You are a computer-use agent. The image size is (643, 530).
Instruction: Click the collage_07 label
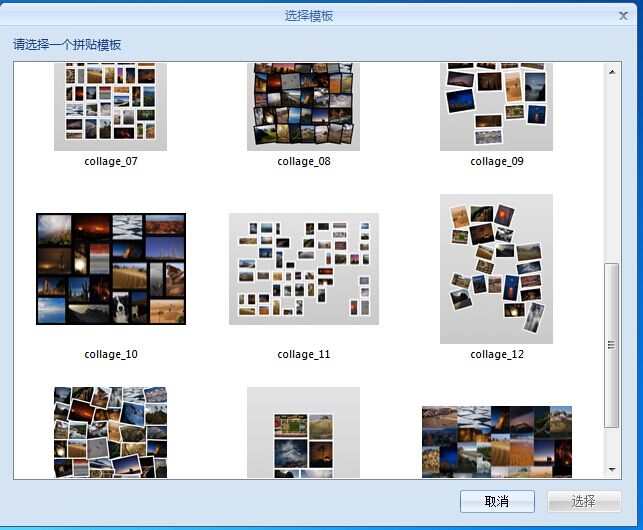(x=111, y=161)
